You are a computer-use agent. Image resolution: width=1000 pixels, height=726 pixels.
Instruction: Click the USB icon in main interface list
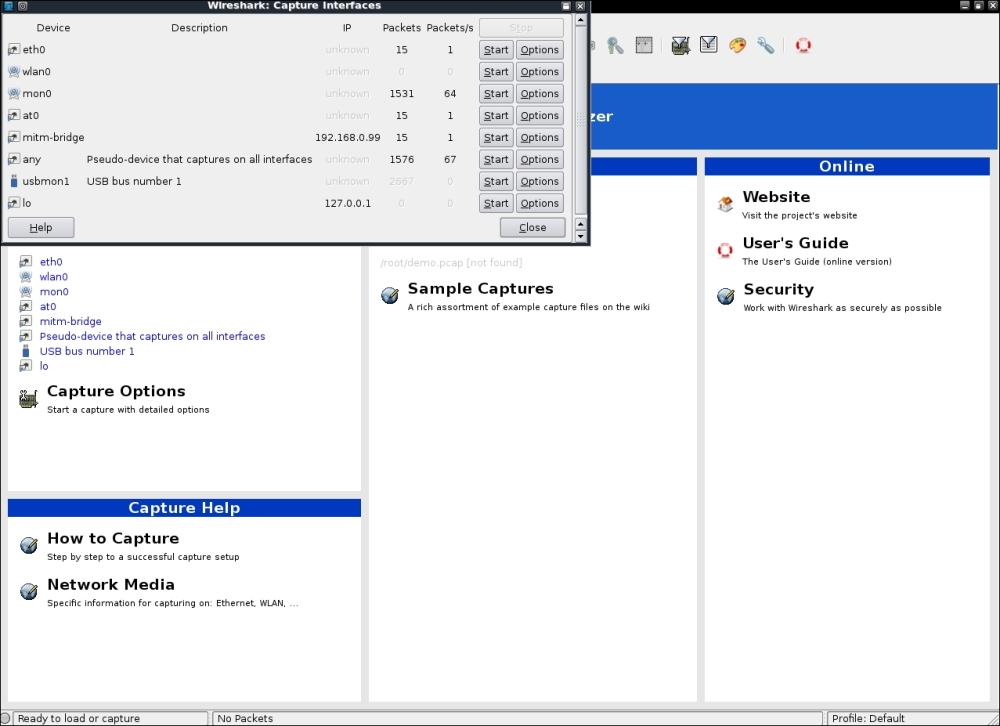pyautogui.click(x=26, y=352)
